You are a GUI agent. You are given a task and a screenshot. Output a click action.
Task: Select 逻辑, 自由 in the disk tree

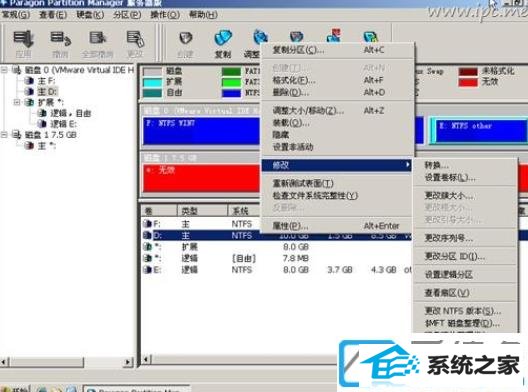pos(71,113)
